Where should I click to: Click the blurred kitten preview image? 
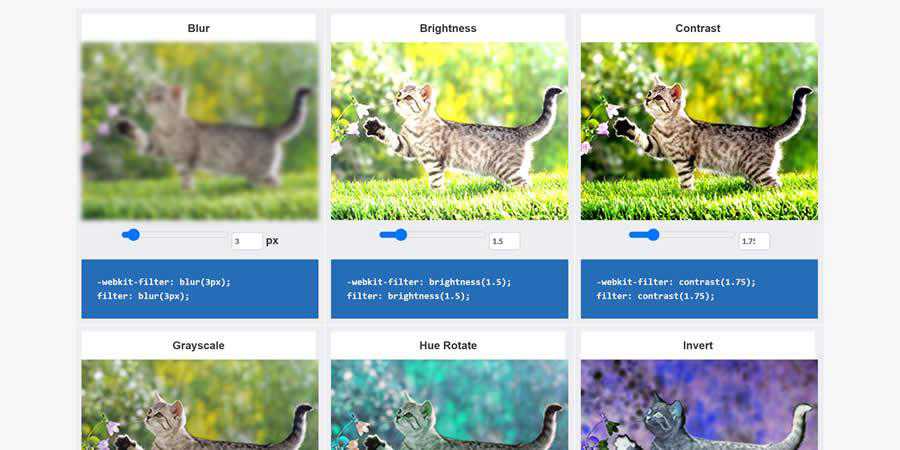(x=200, y=131)
